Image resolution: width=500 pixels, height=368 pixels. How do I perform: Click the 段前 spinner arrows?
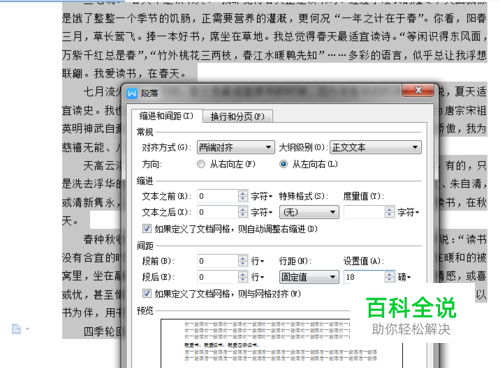tap(243, 261)
